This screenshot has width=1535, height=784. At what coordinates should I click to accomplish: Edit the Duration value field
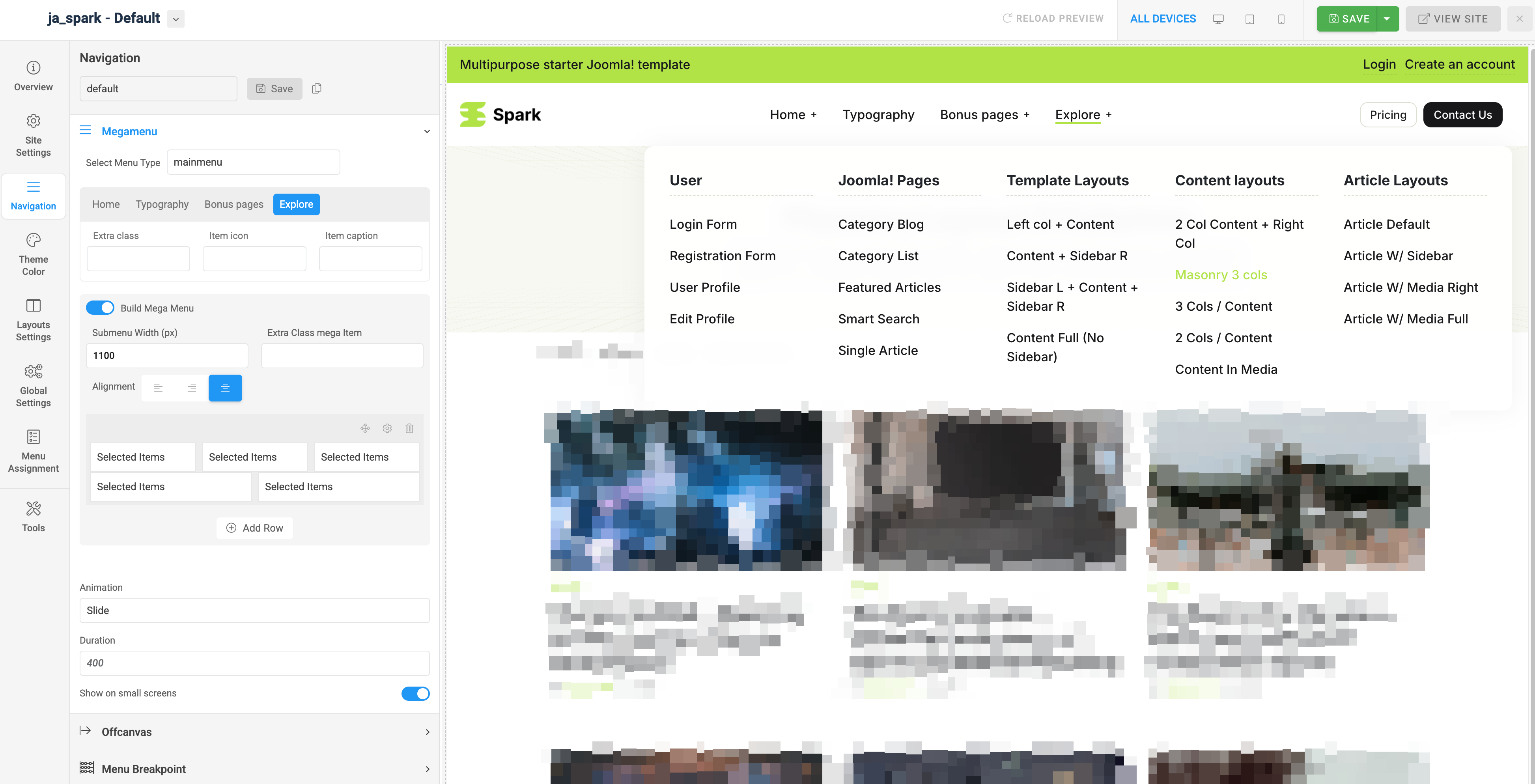click(254, 663)
